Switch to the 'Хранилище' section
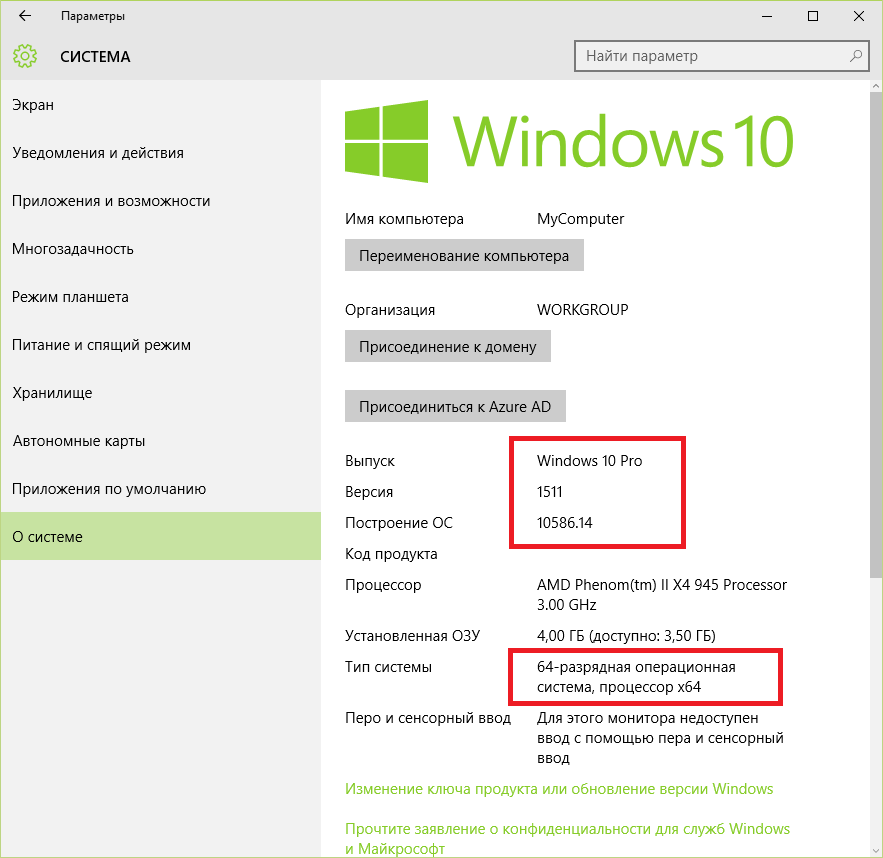Image resolution: width=883 pixels, height=858 pixels. tap(52, 393)
